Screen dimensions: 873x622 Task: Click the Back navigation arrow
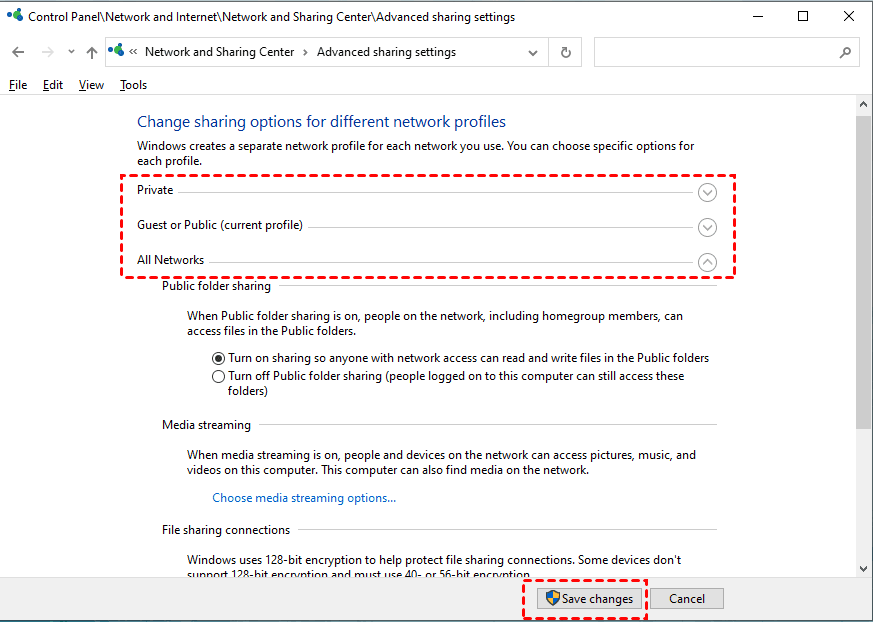18,52
